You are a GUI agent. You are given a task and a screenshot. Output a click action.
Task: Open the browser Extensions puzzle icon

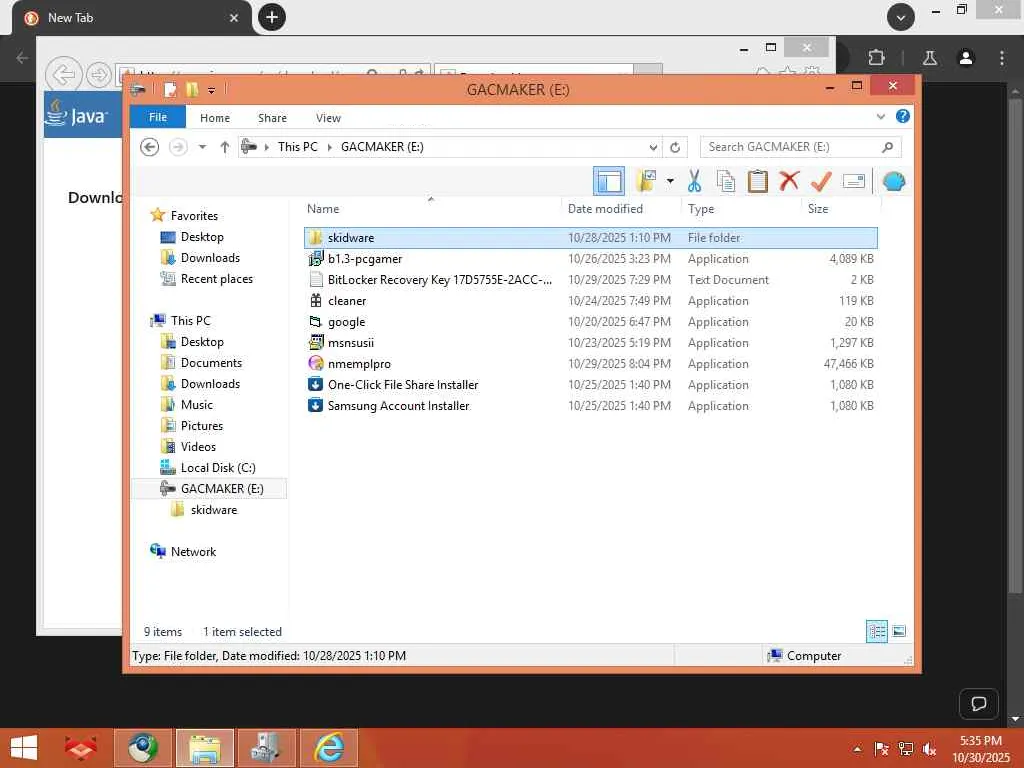click(876, 57)
